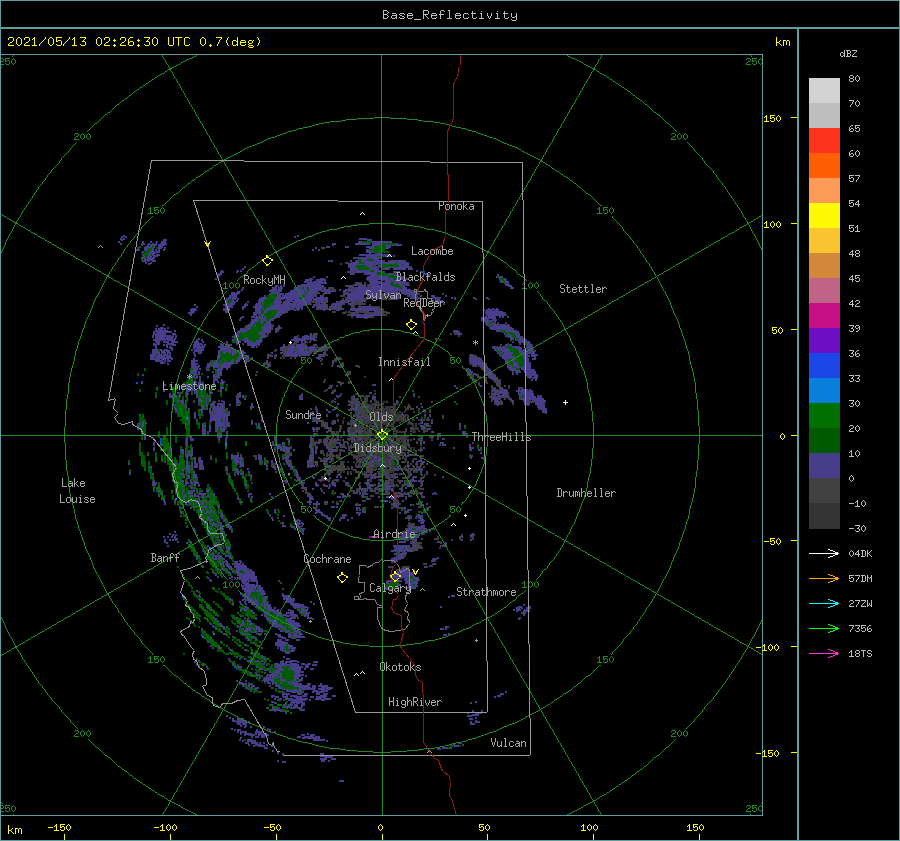Click the Lake Louise label
The height and width of the screenshot is (841, 900).
click(x=77, y=491)
